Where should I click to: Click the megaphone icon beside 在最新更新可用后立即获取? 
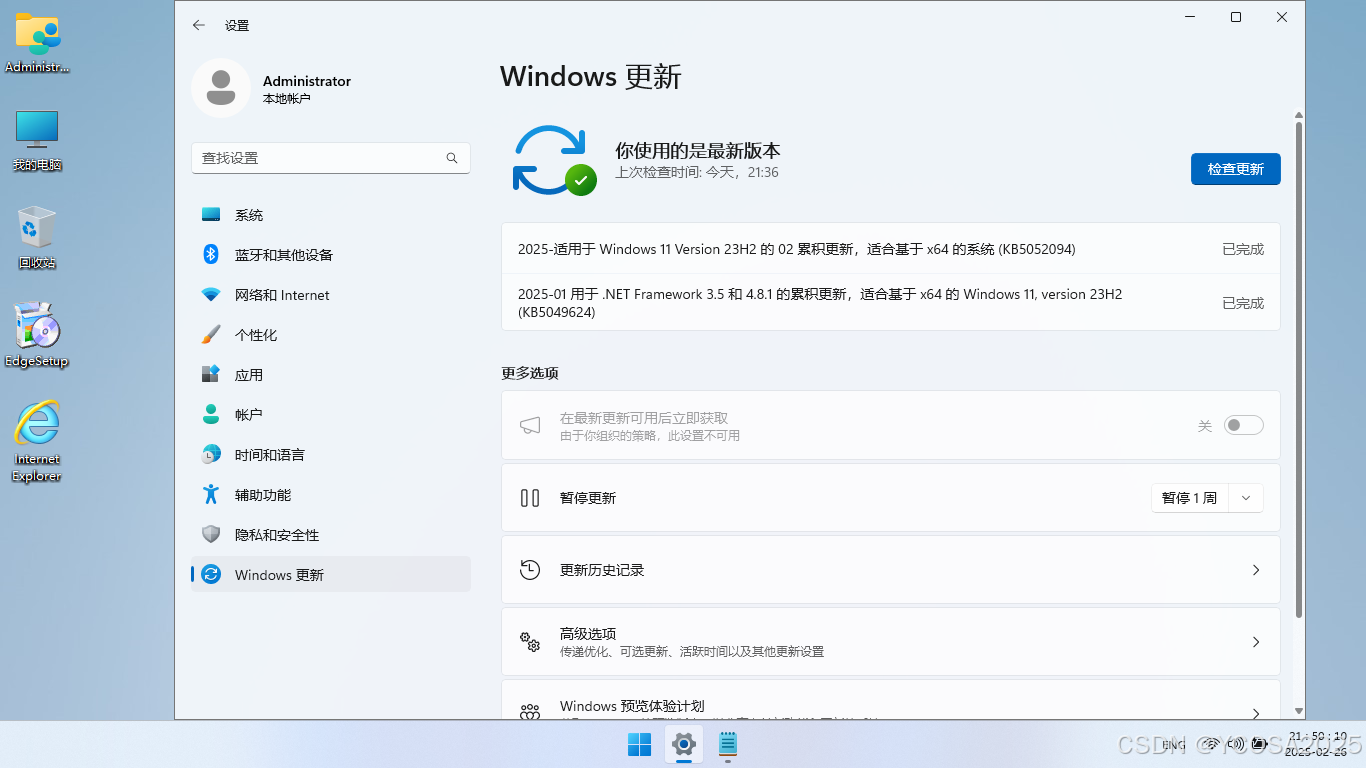[x=530, y=426]
